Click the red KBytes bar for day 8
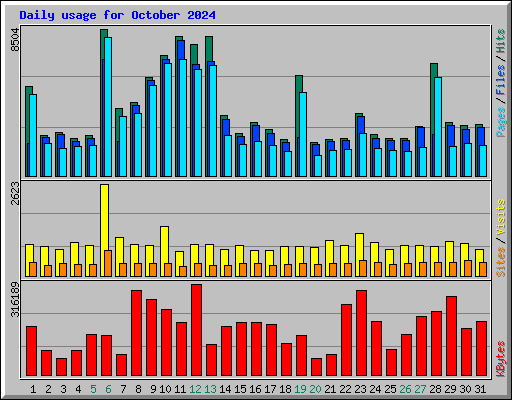 coord(136,333)
